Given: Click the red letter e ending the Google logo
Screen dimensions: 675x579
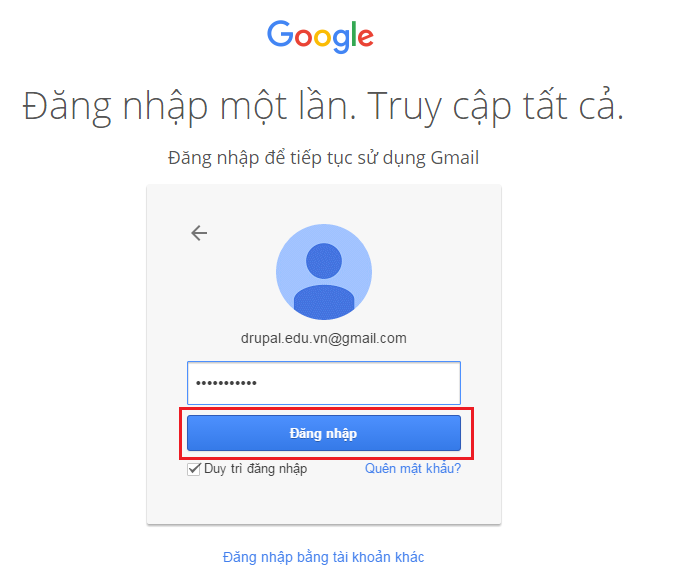Looking at the screenshot, I should pyautogui.click(x=365, y=37).
